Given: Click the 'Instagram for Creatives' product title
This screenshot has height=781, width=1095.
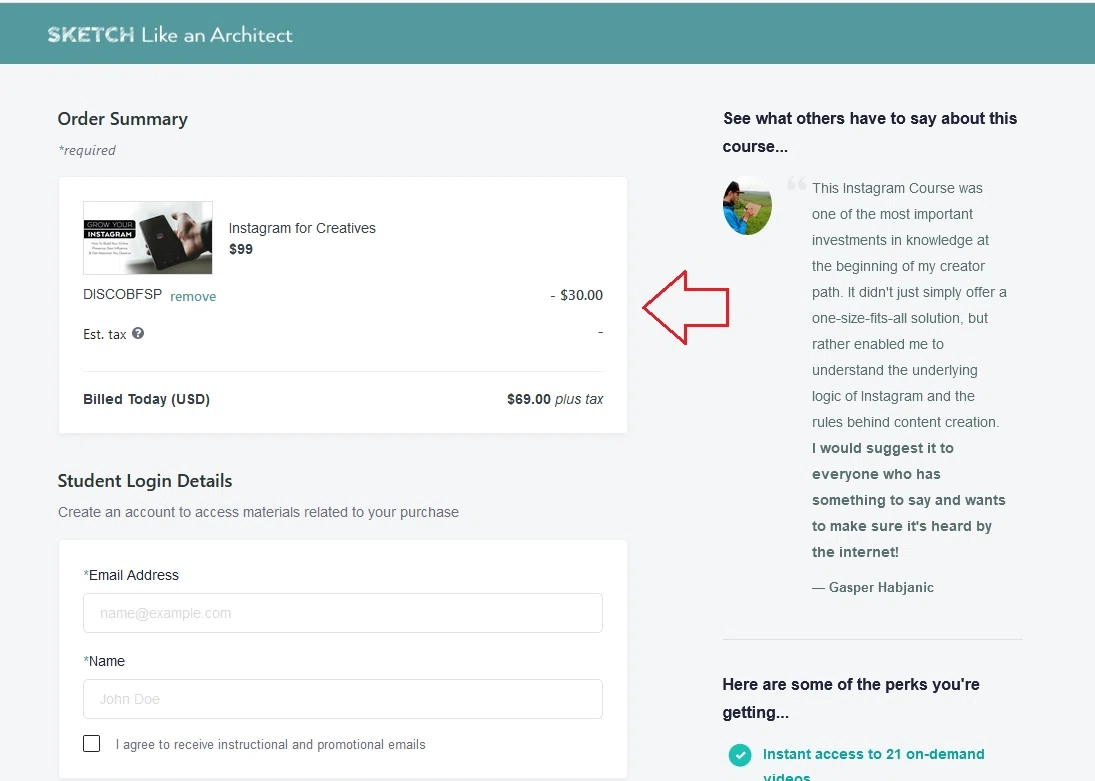Looking at the screenshot, I should click(x=302, y=228).
